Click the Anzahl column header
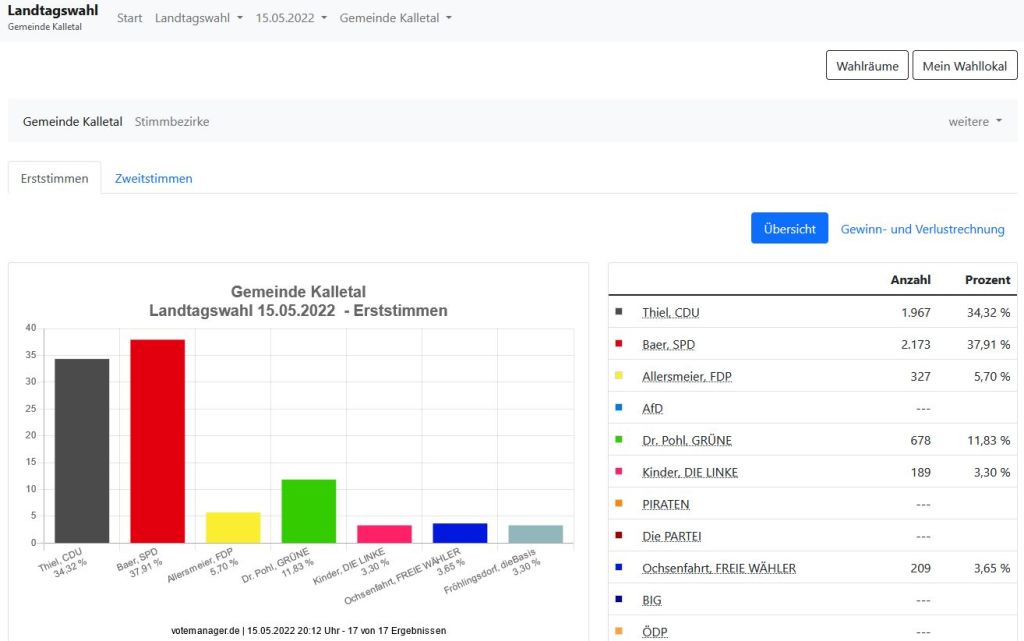This screenshot has width=1024, height=641. (910, 279)
